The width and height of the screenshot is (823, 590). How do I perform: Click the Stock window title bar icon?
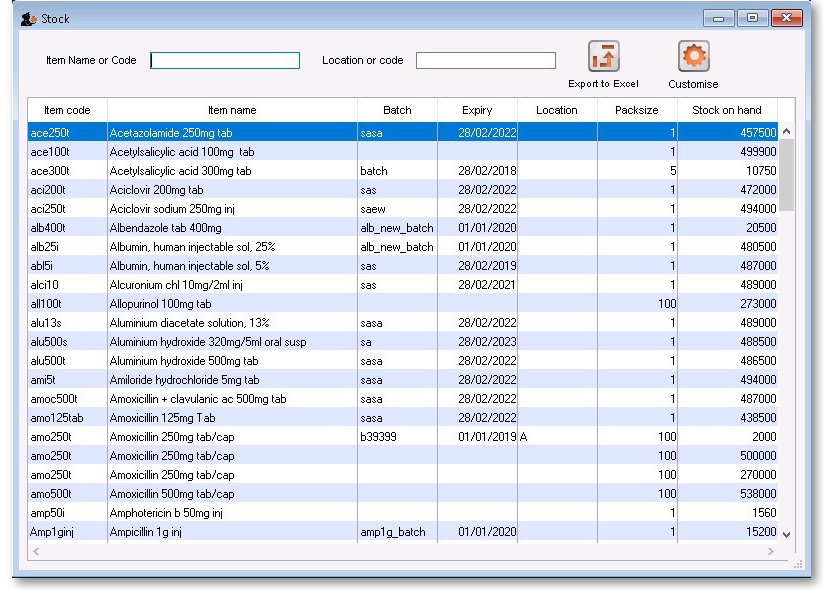pyautogui.click(x=28, y=18)
